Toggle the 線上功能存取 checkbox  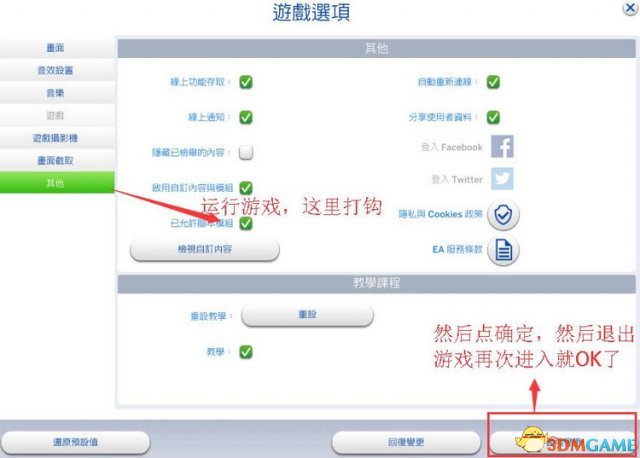[246, 82]
